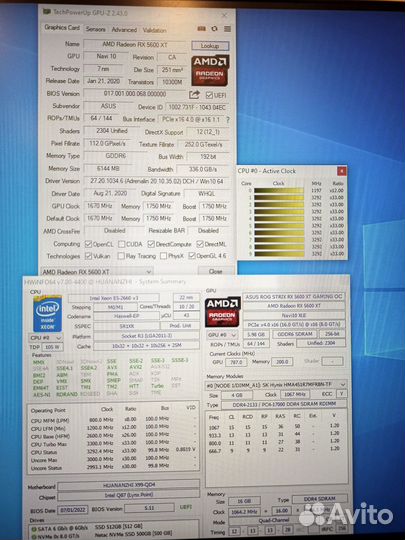405x540 pixels.
Task: Select the Graphics Card tab in GPU-Z
Action: (x=62, y=28)
